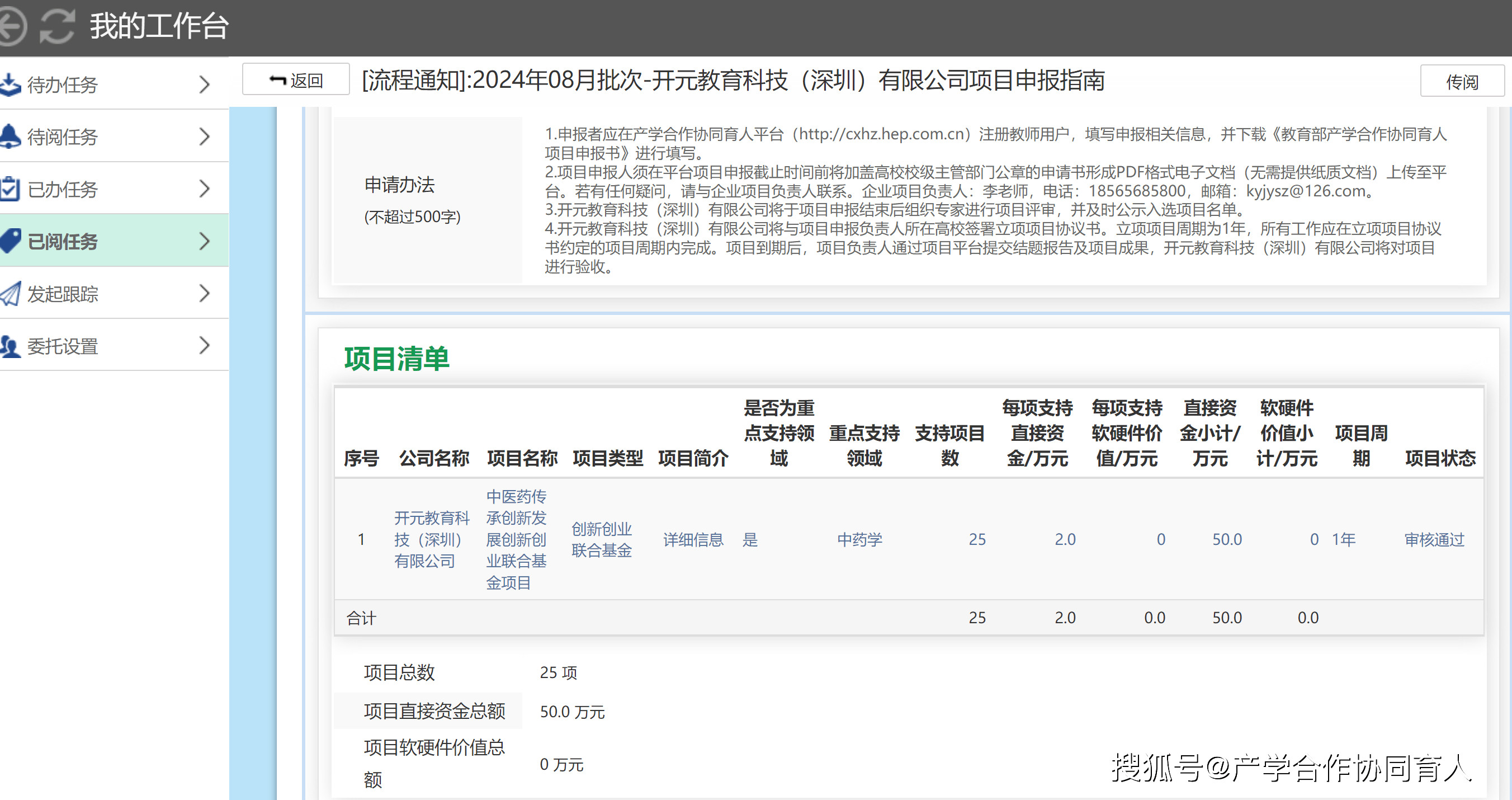Click the 是 key-support value in row 1

pos(750,539)
